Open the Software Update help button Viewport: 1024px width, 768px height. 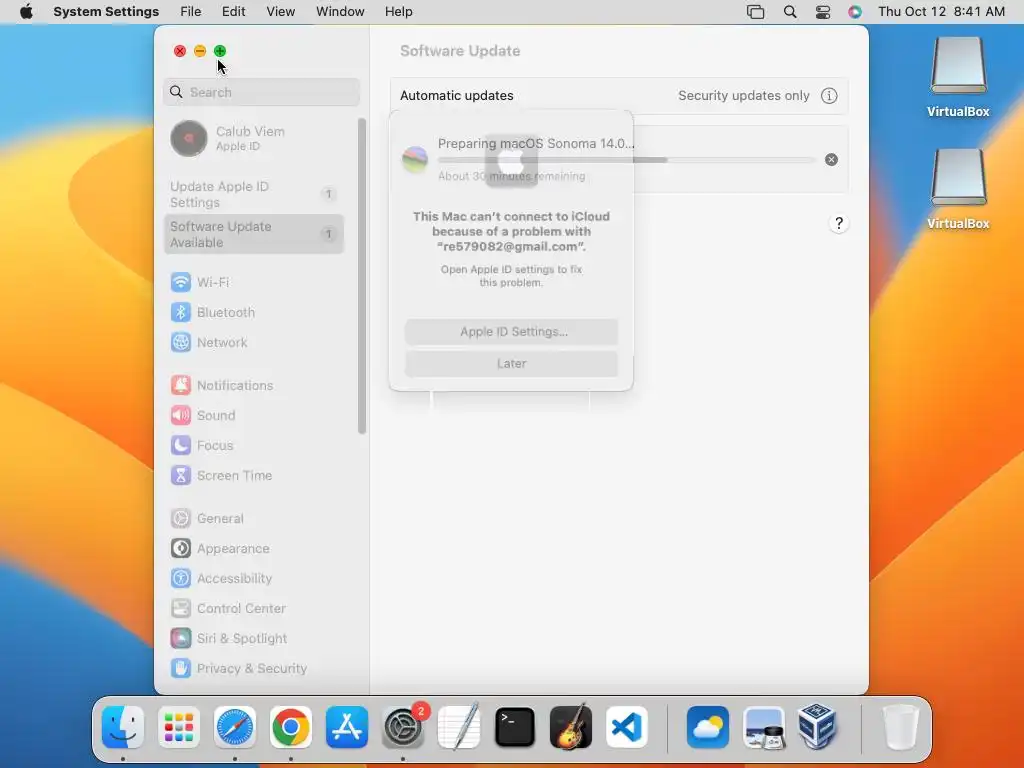click(x=839, y=223)
